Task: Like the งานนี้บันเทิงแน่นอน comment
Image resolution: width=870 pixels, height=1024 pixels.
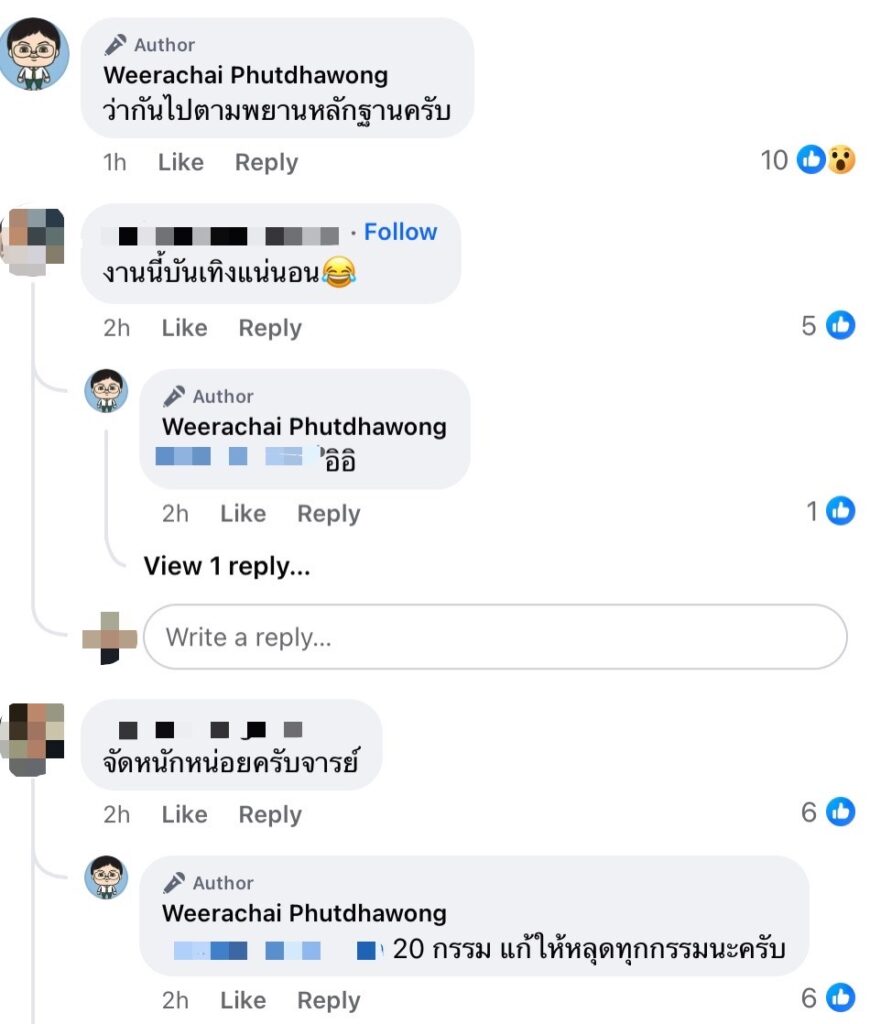Action: [x=184, y=328]
